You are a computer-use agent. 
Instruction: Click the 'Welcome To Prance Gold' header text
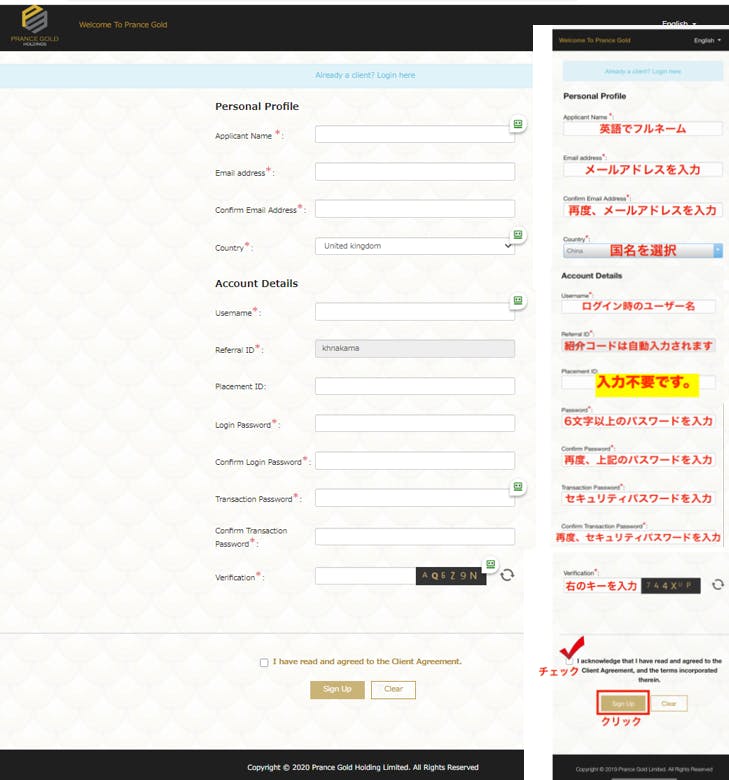point(123,24)
